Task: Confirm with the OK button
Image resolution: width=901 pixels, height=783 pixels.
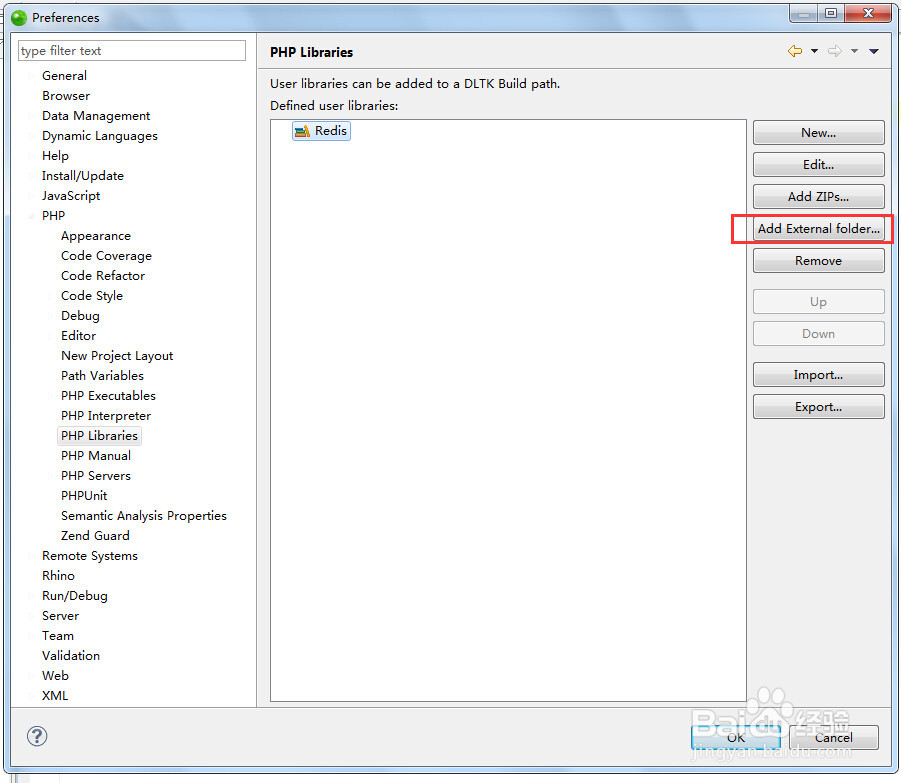Action: pos(736,737)
